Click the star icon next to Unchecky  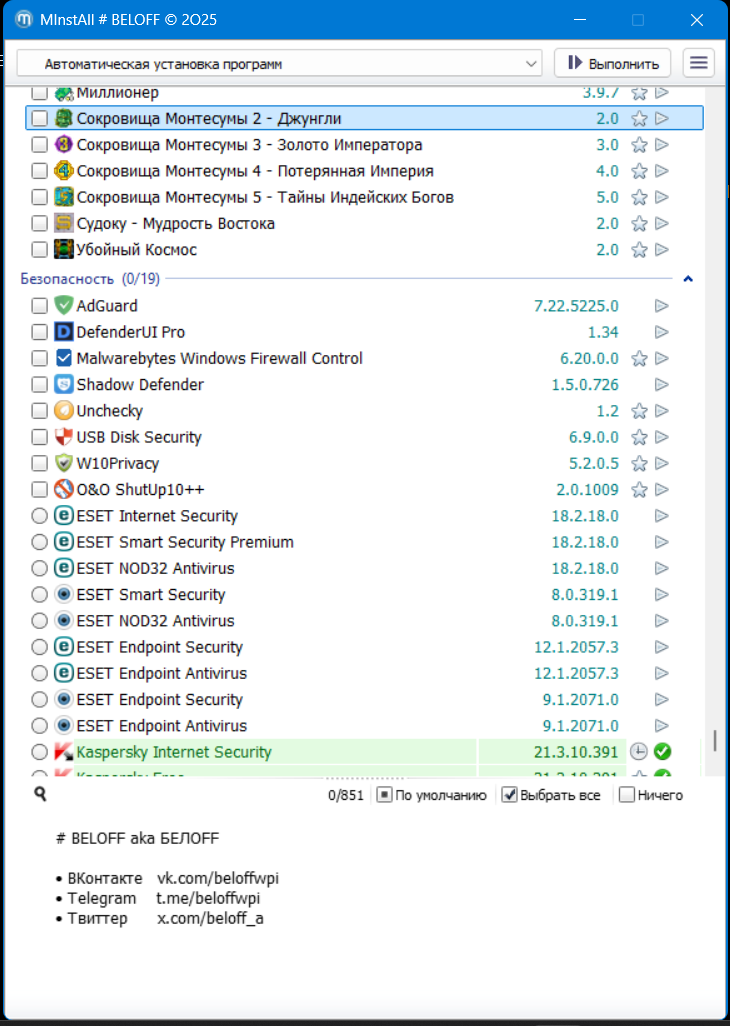(640, 411)
